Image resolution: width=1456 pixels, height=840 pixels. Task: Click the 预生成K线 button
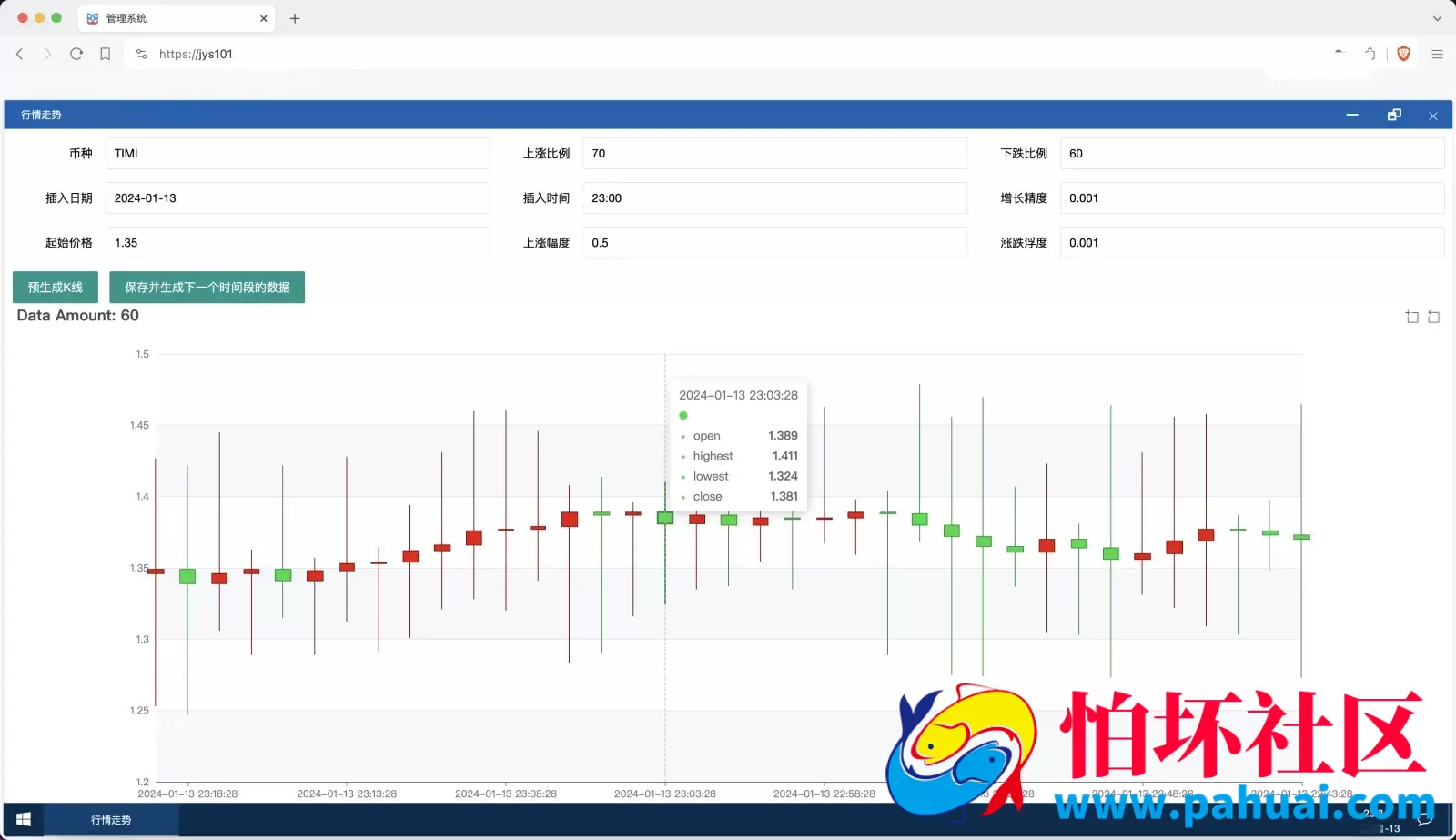click(56, 288)
